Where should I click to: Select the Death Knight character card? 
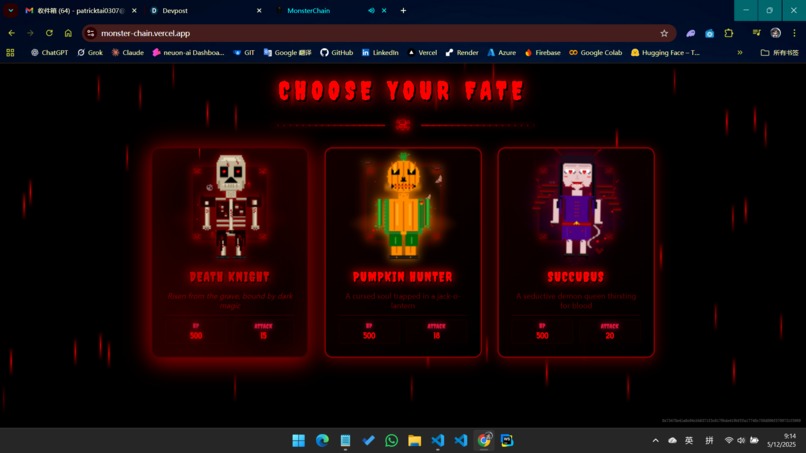click(x=230, y=252)
